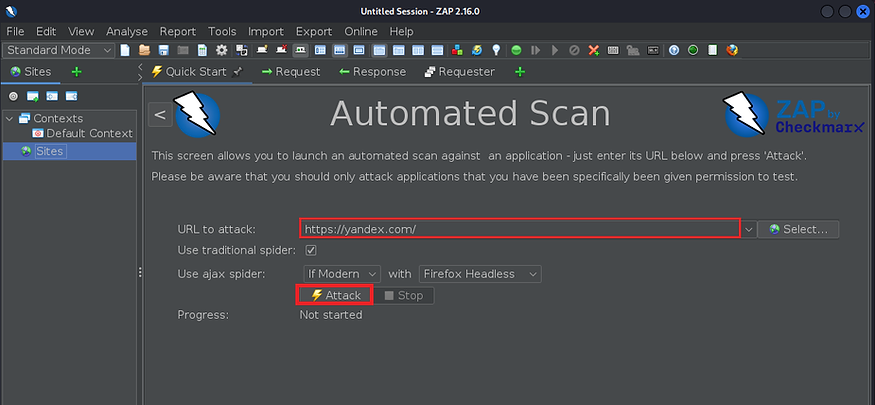Click the black console-style toolbar icon
Viewport: 875px width, 405px height.
(653, 50)
